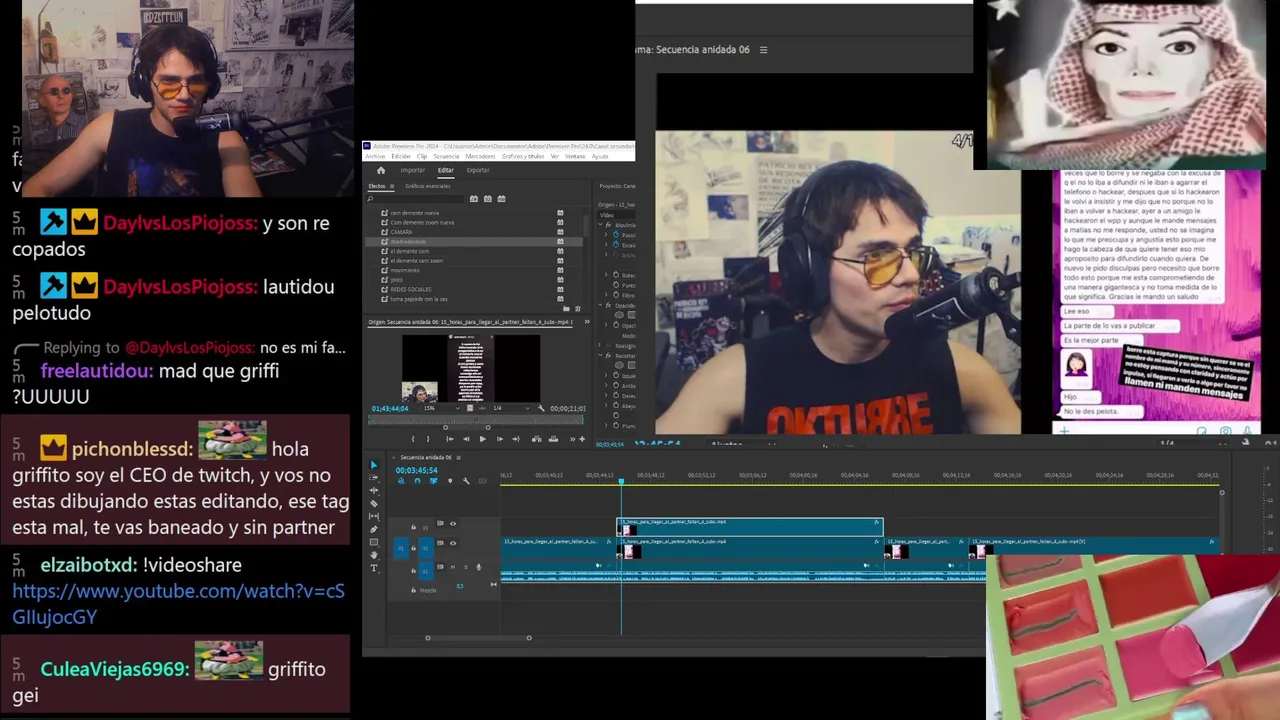Click the voice-over record microphone on track A1
The image size is (1280, 720).
(479, 567)
